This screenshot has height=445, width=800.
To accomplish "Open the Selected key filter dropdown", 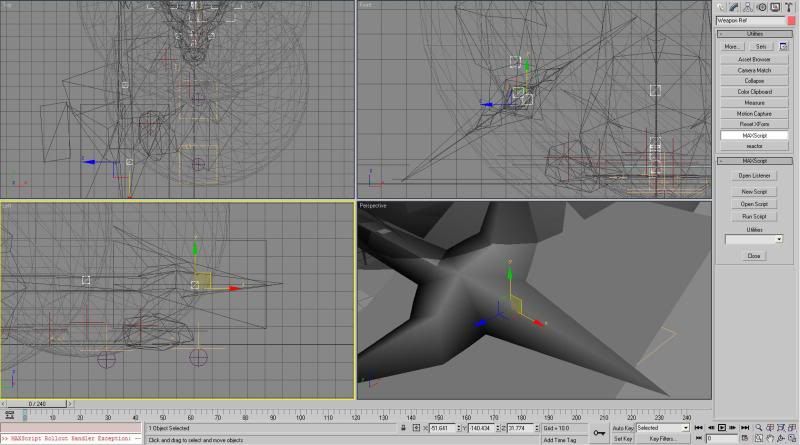I will (662, 428).
